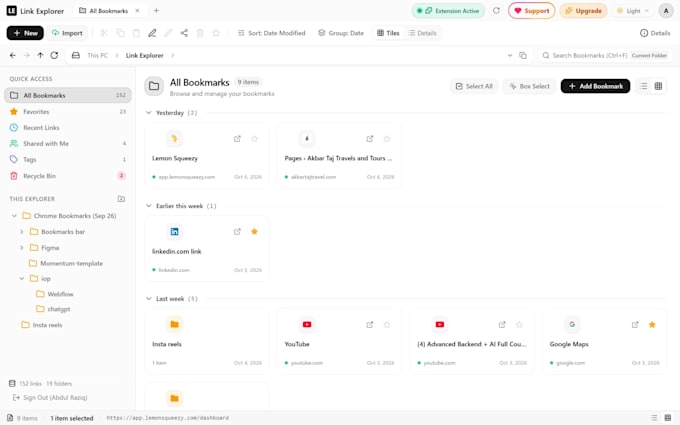Open Group: Date menu
Screen dimensions: 680x425
[341, 33]
